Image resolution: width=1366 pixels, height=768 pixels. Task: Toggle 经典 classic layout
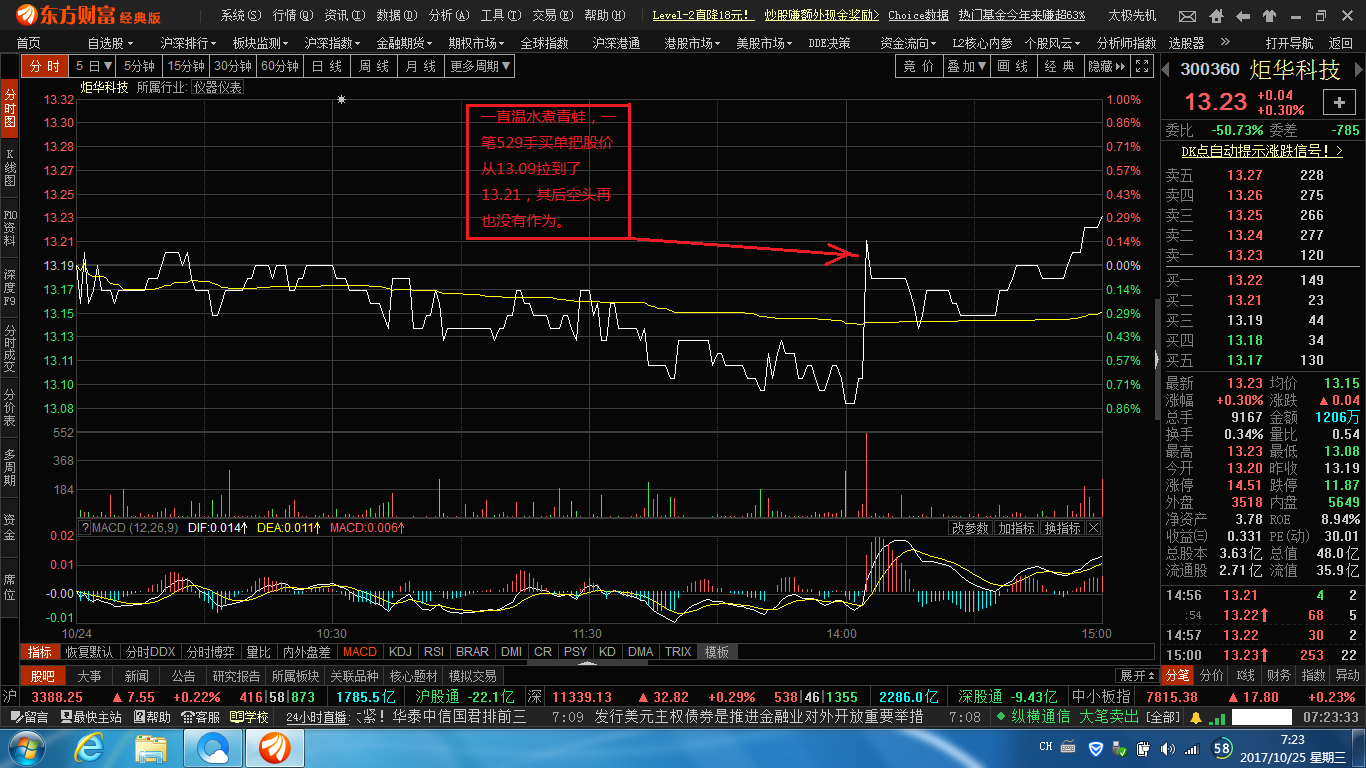(x=1060, y=66)
